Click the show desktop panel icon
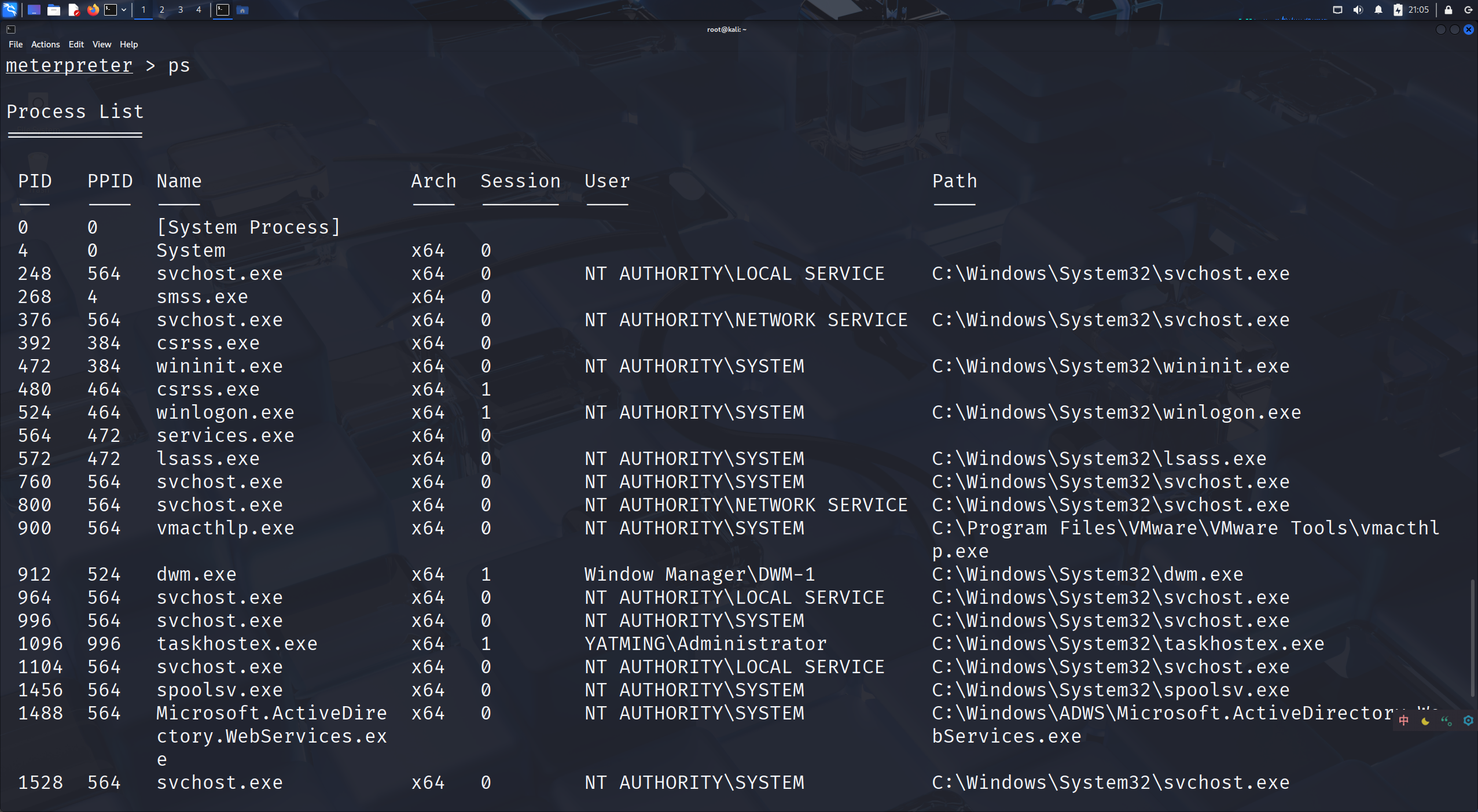Viewport: 1478px width, 812px height. click(34, 9)
